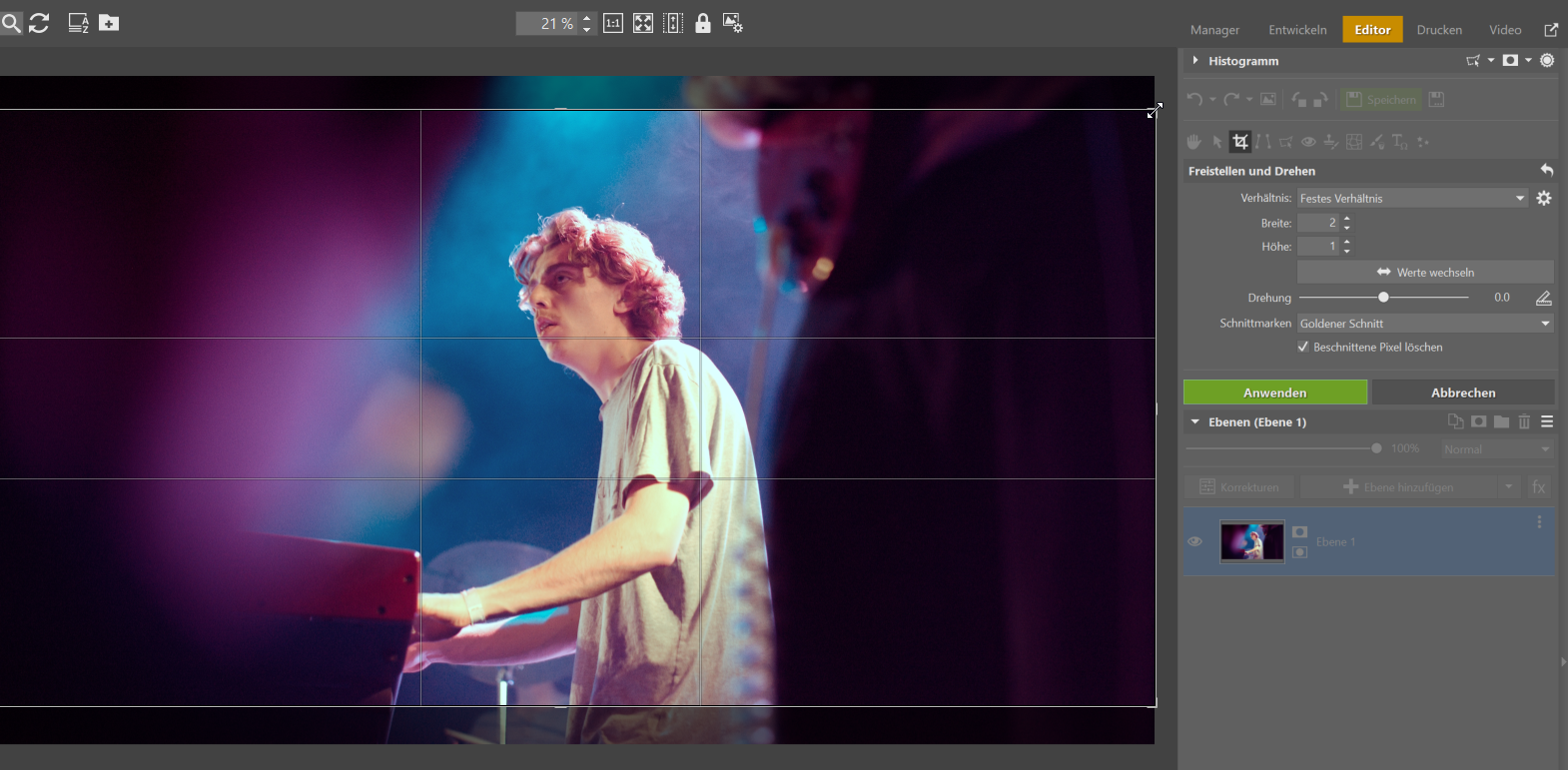
Task: Click the Drehung rotation slider handle
Action: click(x=1383, y=298)
